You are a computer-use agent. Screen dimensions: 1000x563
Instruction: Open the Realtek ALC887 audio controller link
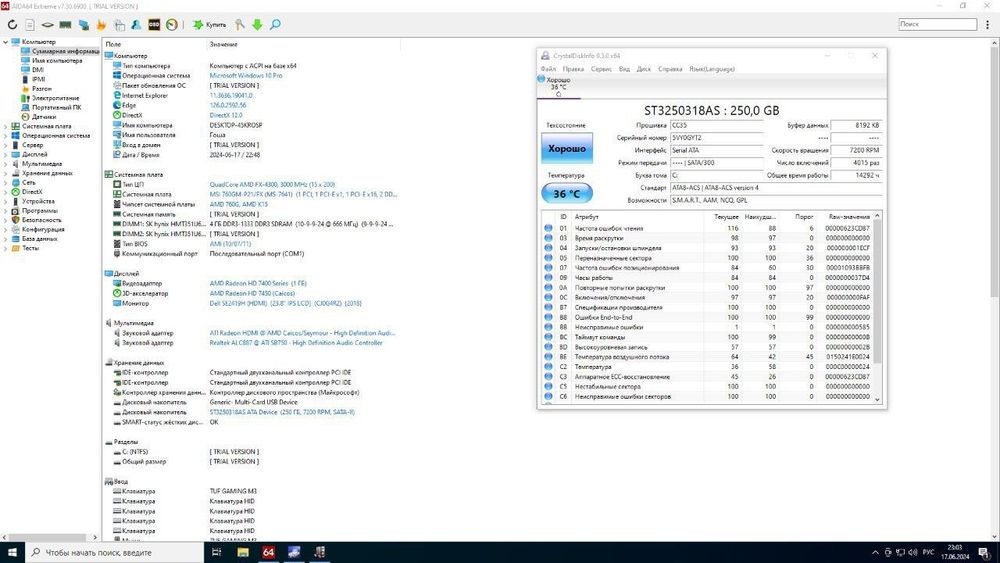pos(296,342)
